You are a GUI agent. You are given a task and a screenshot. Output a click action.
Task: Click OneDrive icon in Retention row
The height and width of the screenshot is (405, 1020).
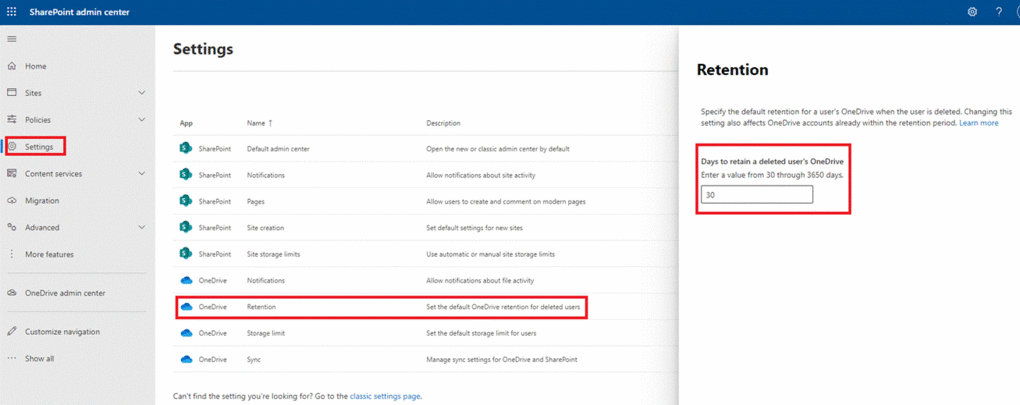[186, 306]
